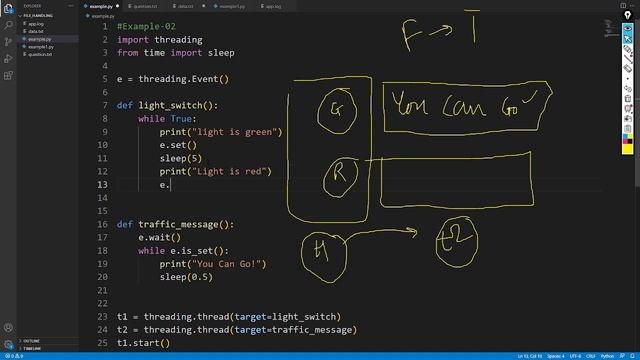Click 'light_switch' in the line 7 definition
The height and width of the screenshot is (360, 640).
170,106
